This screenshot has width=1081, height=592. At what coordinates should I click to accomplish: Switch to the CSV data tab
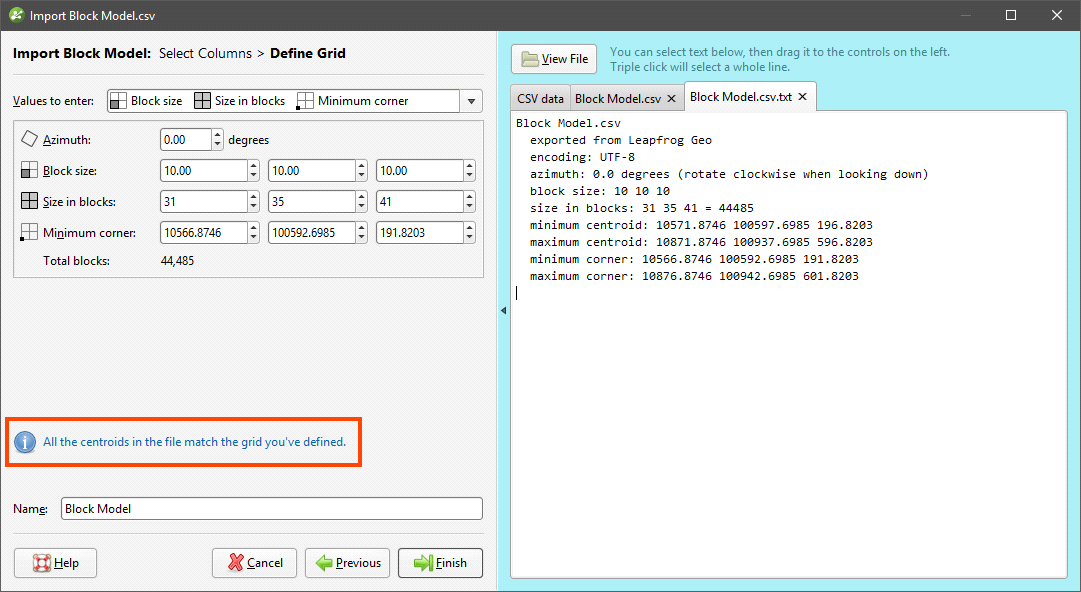click(540, 99)
